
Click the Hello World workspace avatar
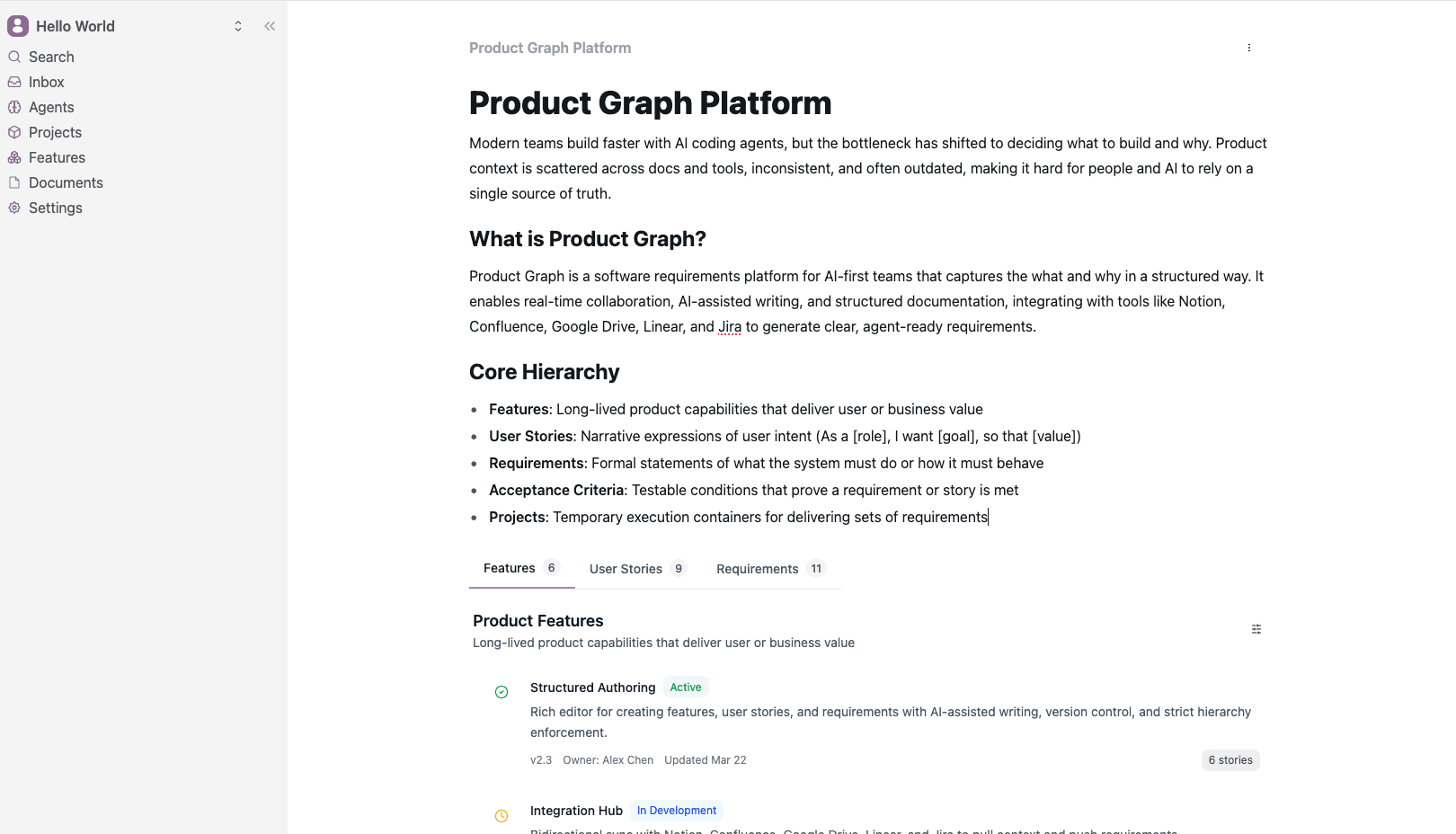tap(18, 25)
